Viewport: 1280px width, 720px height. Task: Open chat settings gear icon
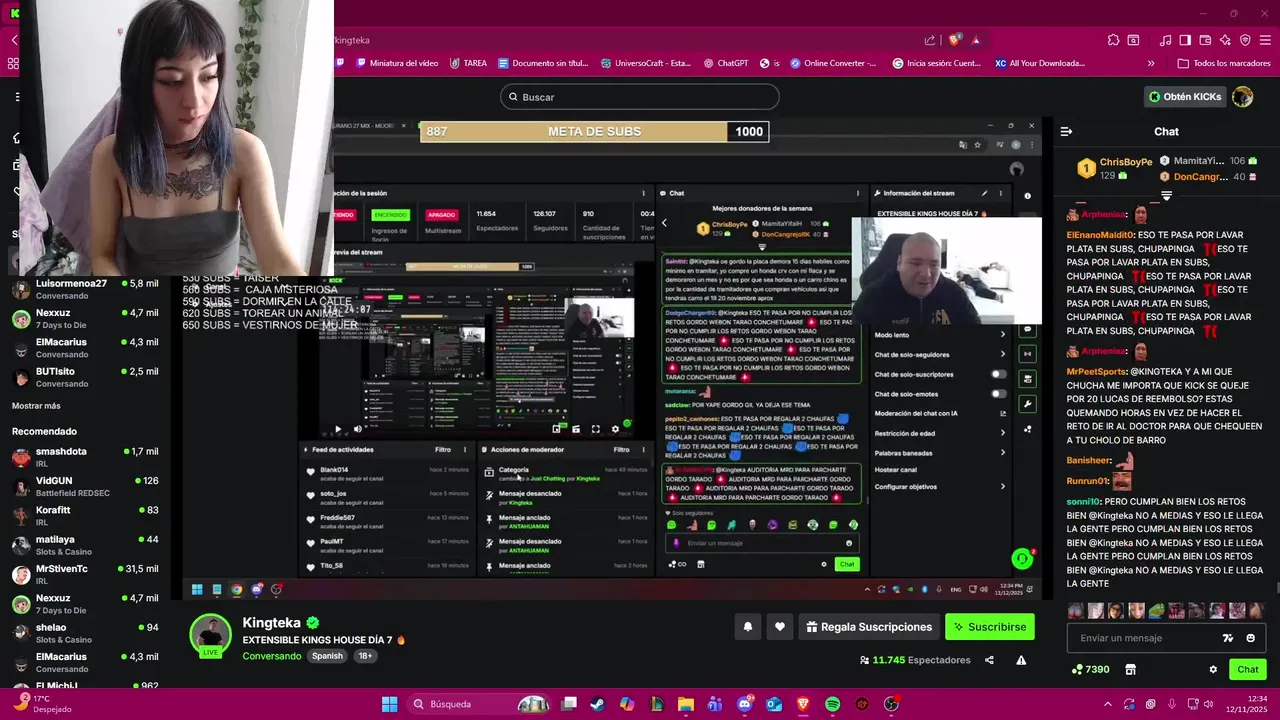tap(1213, 669)
